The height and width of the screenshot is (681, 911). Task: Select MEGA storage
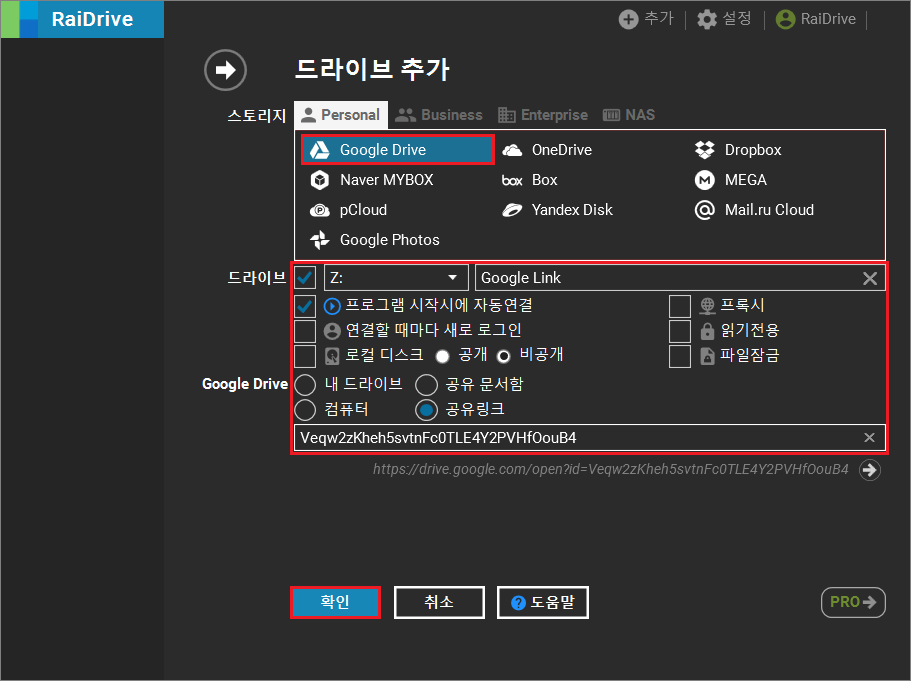point(731,180)
